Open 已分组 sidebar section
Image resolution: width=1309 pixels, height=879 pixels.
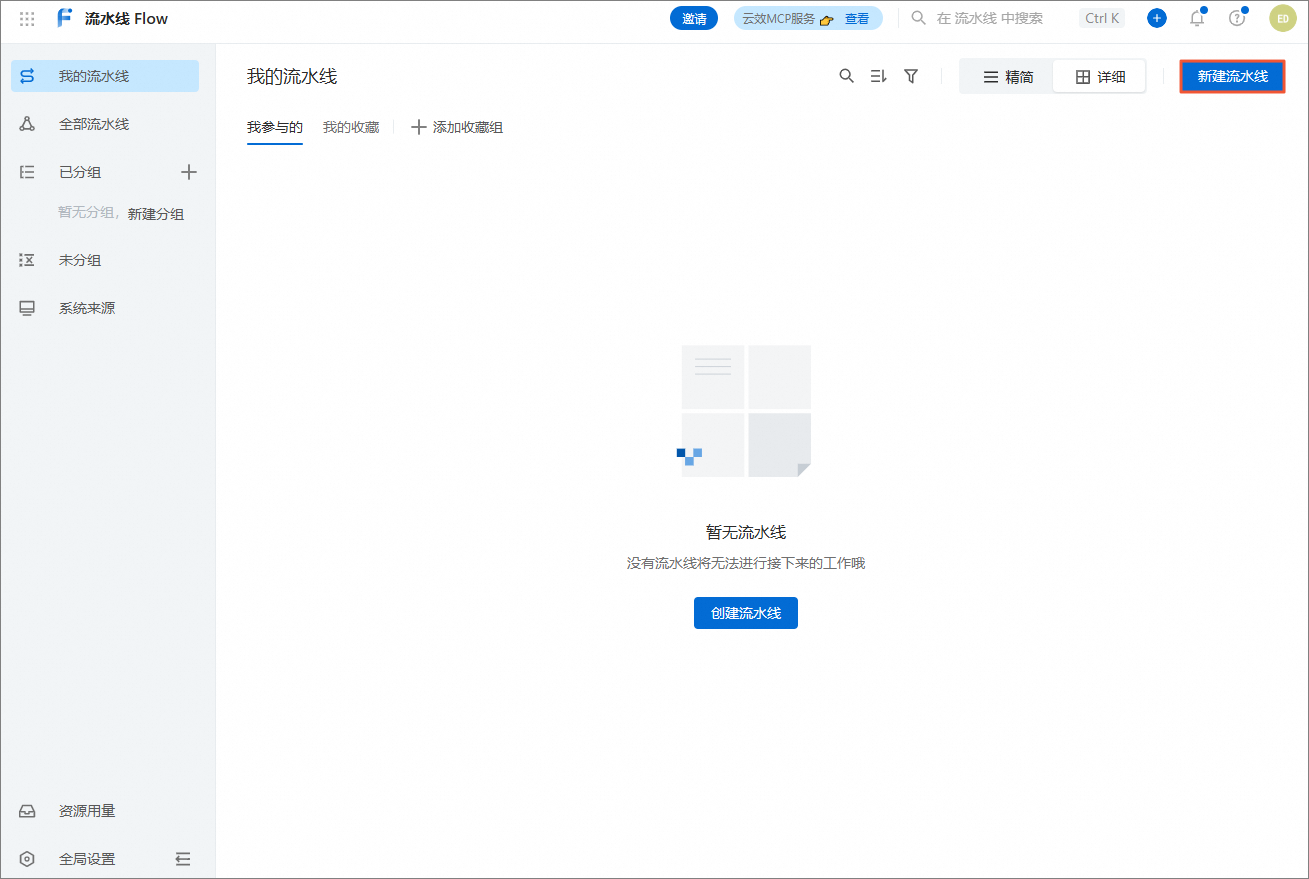tap(80, 172)
